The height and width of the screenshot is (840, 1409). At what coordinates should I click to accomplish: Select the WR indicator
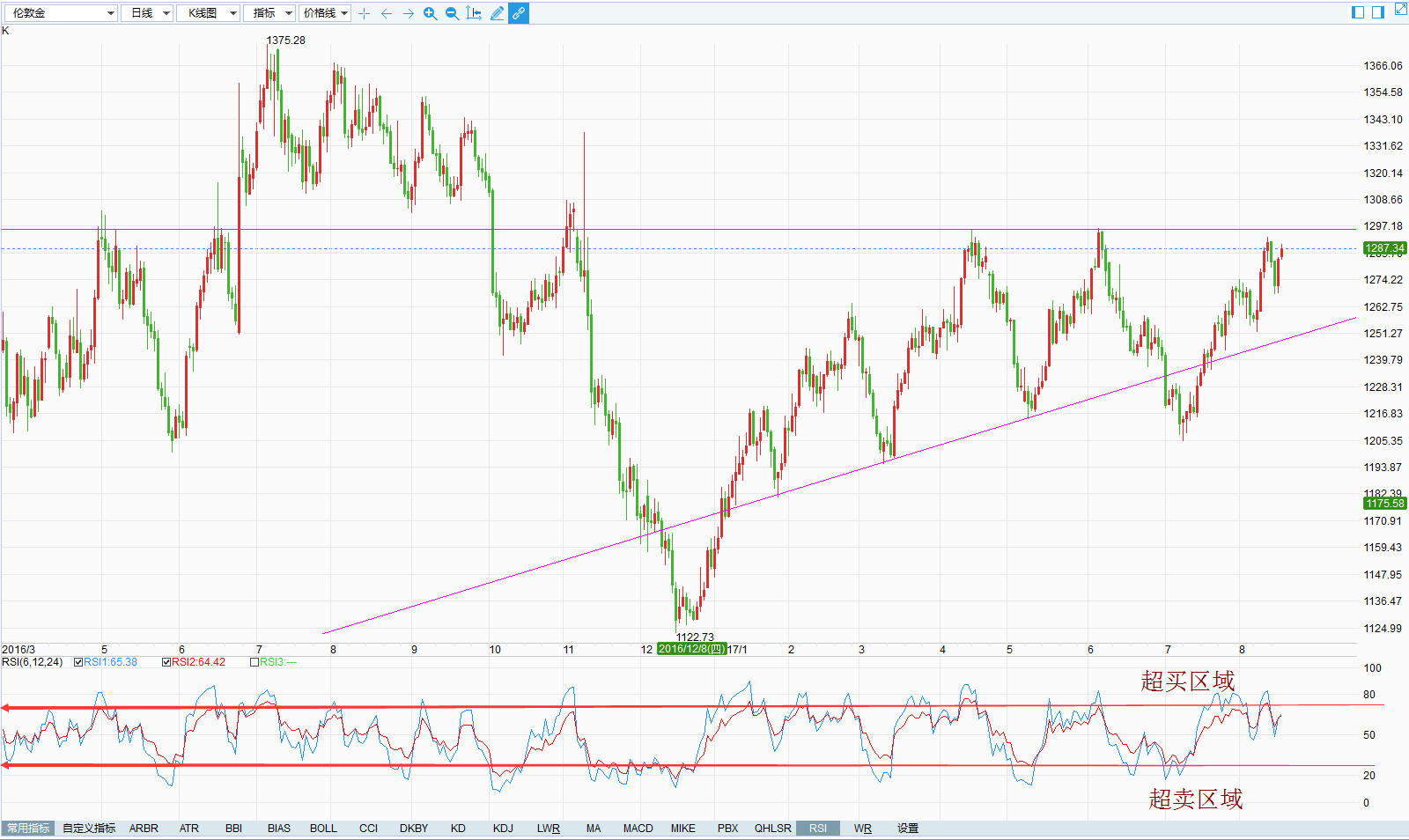[x=863, y=828]
